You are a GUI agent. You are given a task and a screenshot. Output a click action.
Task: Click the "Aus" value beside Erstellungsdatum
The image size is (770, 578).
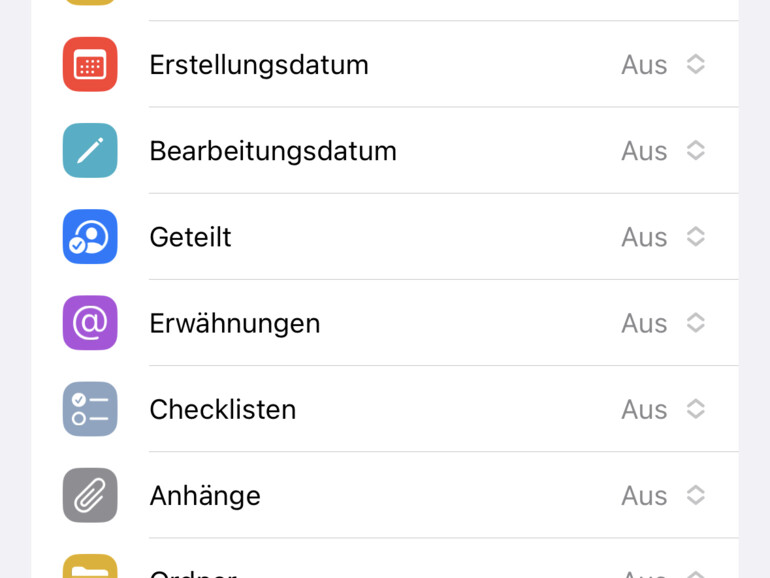click(x=644, y=65)
